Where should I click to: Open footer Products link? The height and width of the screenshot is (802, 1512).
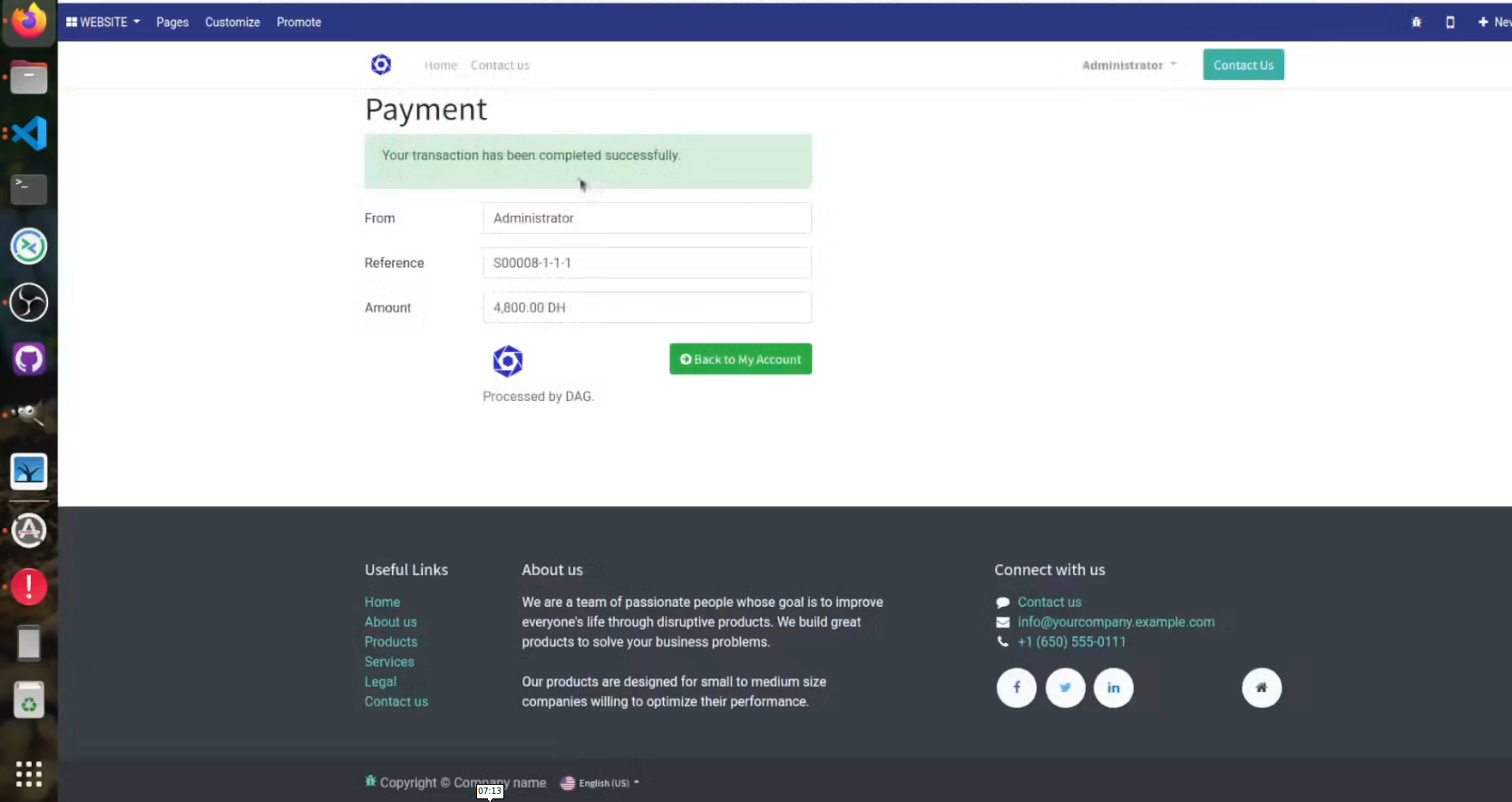click(391, 641)
